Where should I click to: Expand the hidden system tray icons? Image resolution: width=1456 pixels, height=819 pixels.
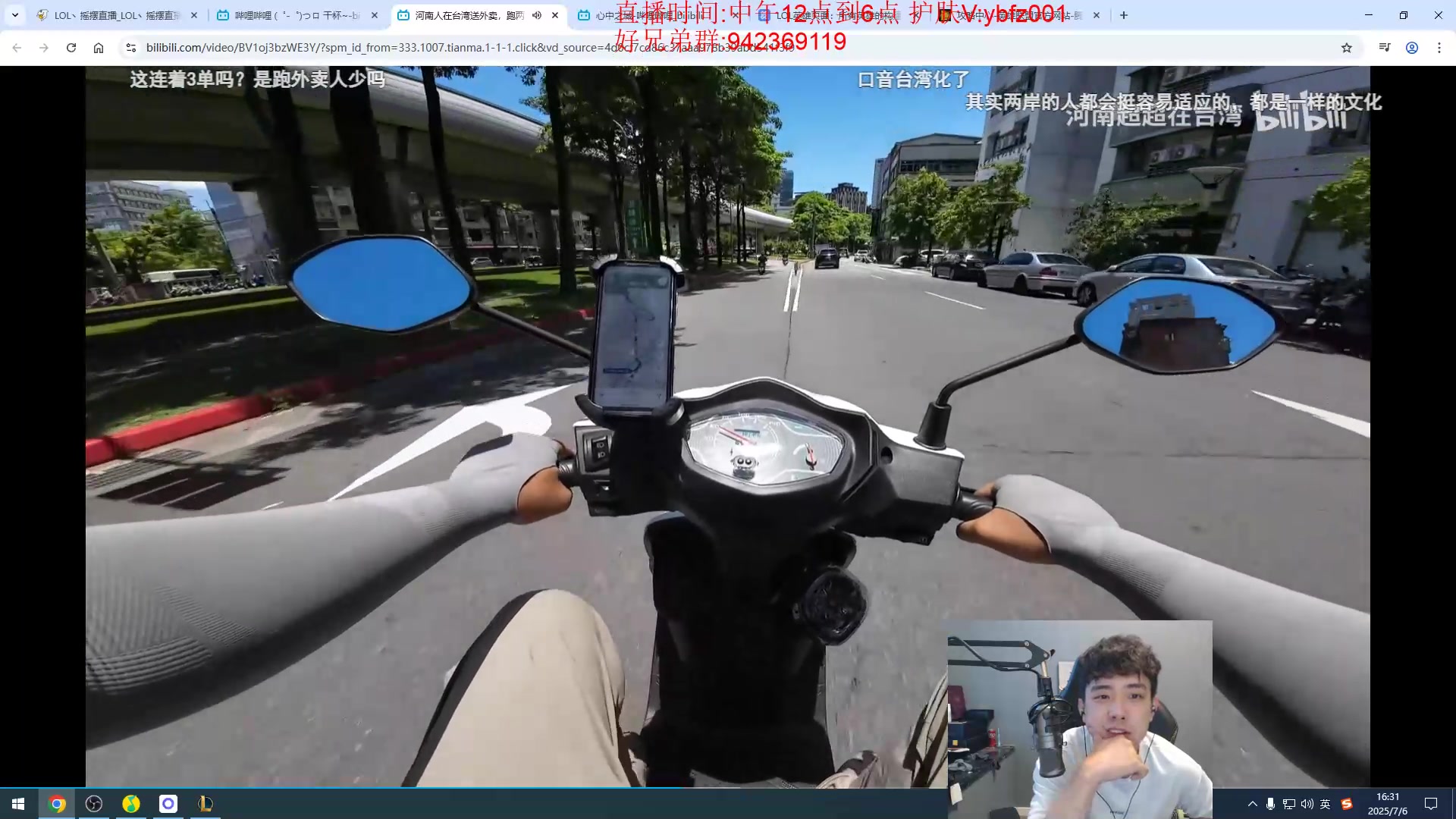click(x=1252, y=804)
